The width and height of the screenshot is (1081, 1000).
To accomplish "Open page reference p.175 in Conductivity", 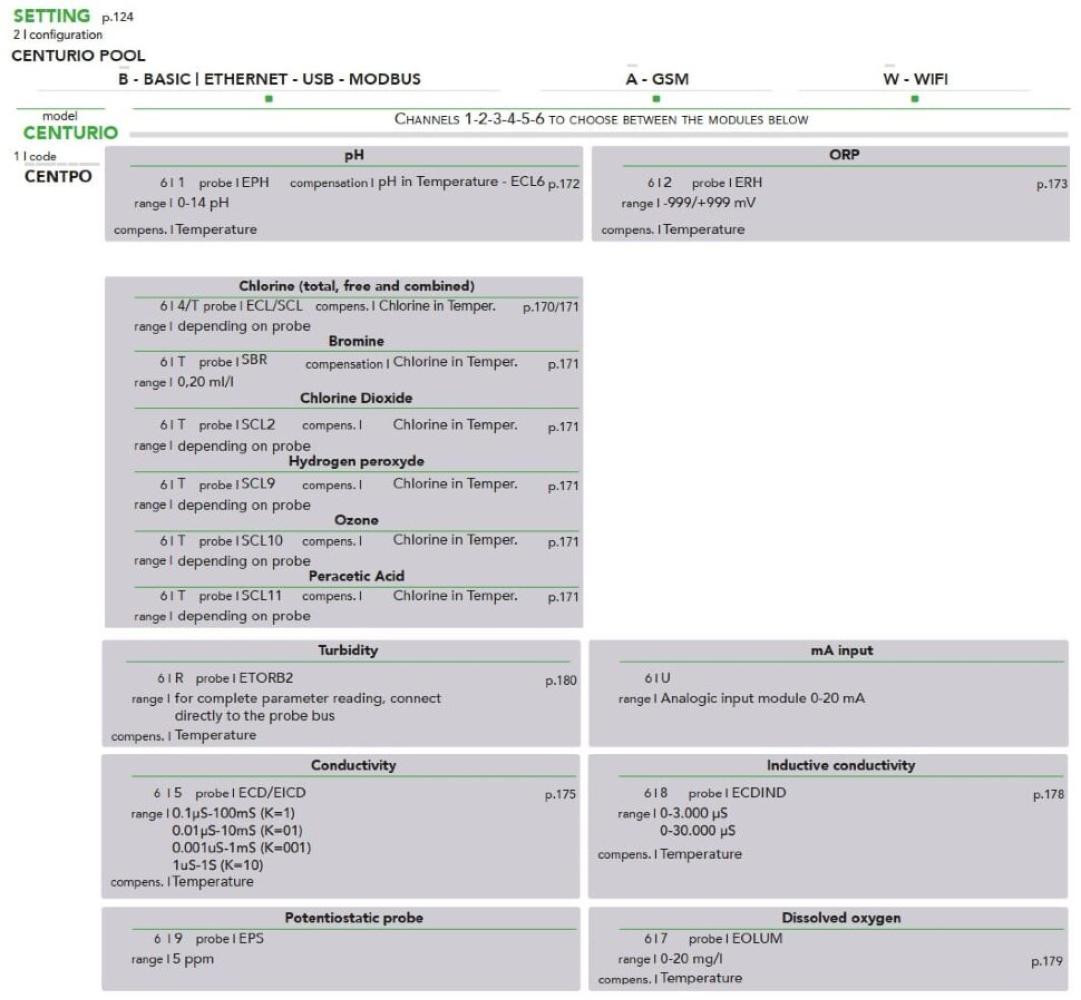I will point(560,795).
